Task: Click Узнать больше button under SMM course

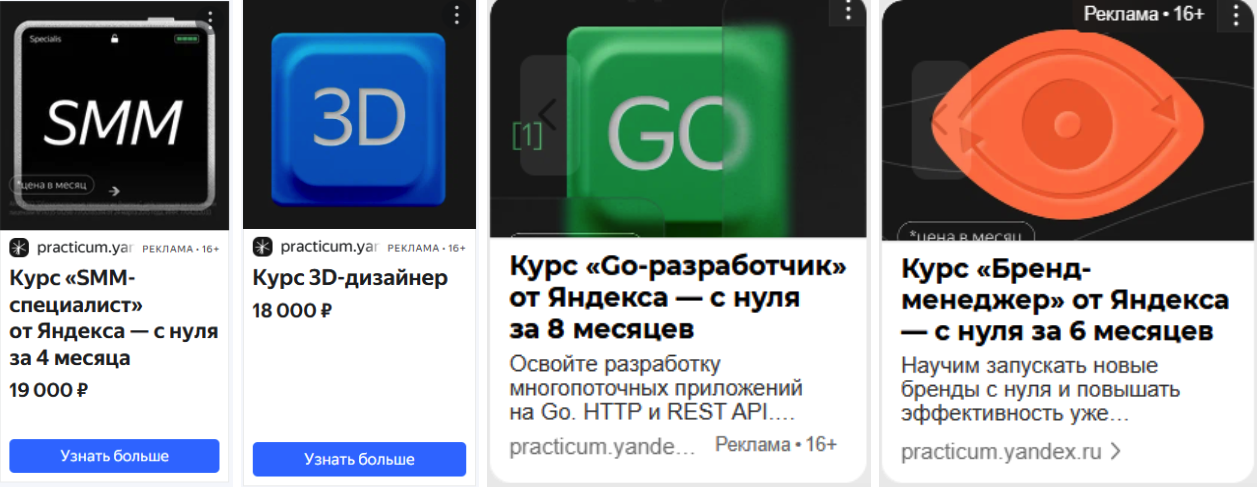Action: click(x=114, y=456)
